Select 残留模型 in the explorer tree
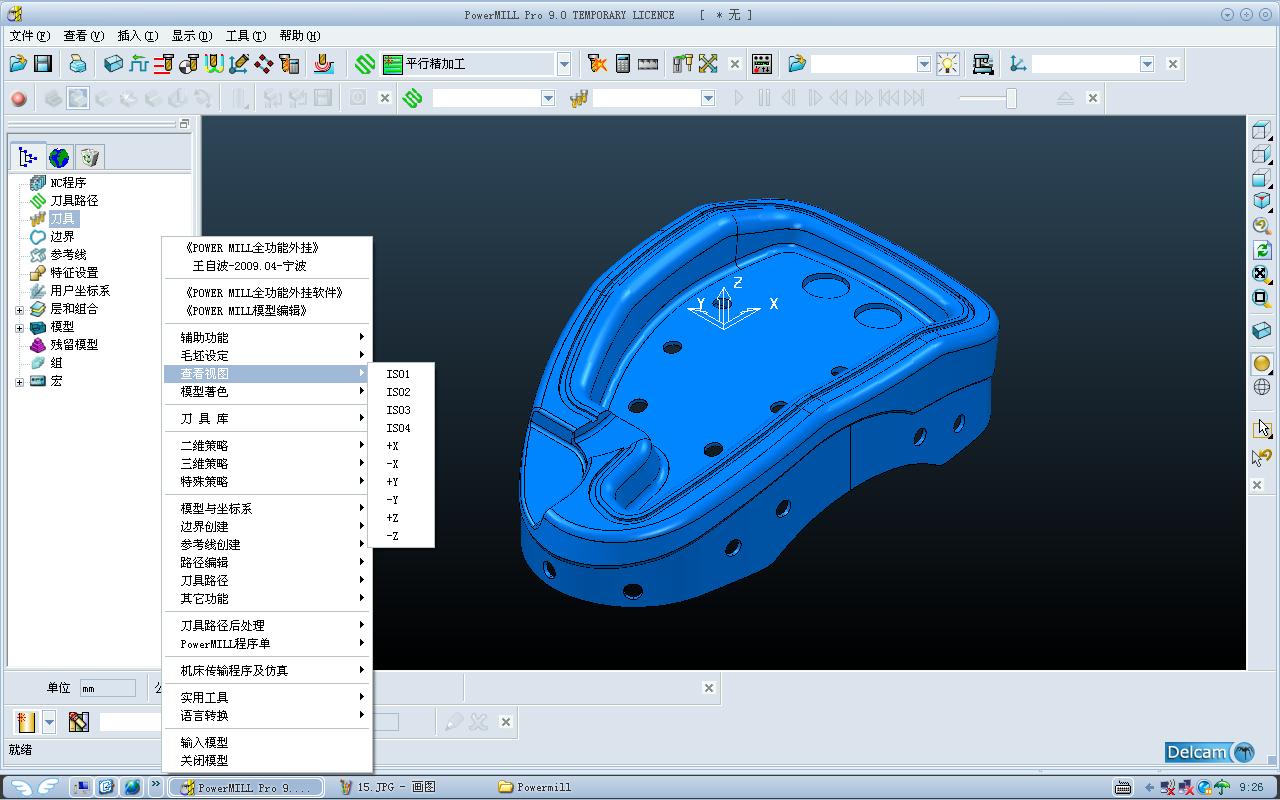1280x800 pixels. pyautogui.click(x=74, y=345)
